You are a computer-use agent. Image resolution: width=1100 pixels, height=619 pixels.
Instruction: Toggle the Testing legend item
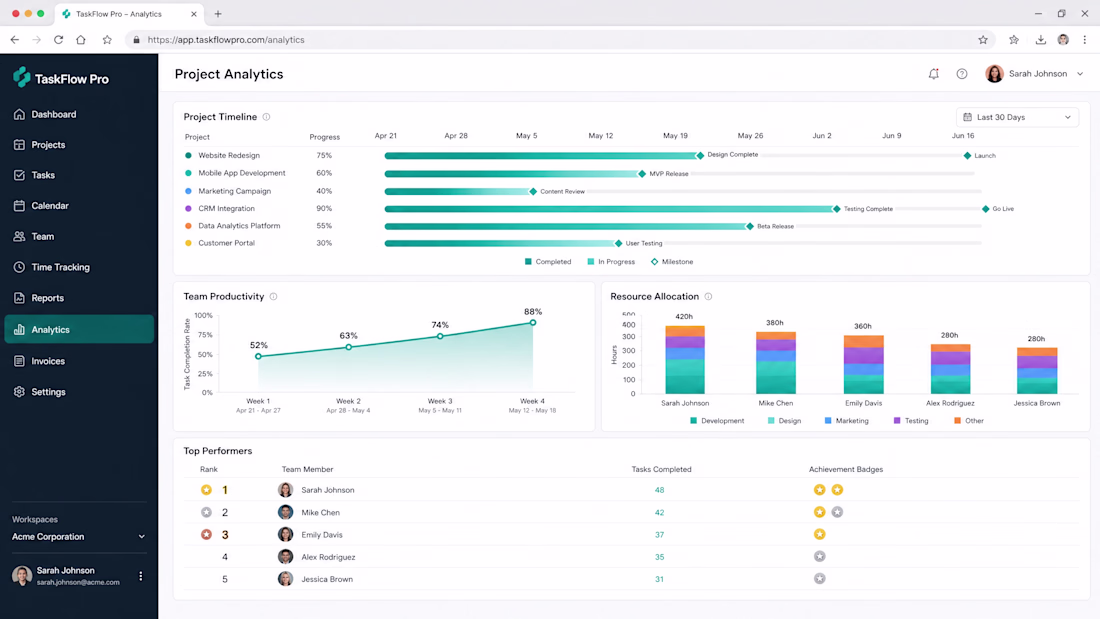pos(911,421)
